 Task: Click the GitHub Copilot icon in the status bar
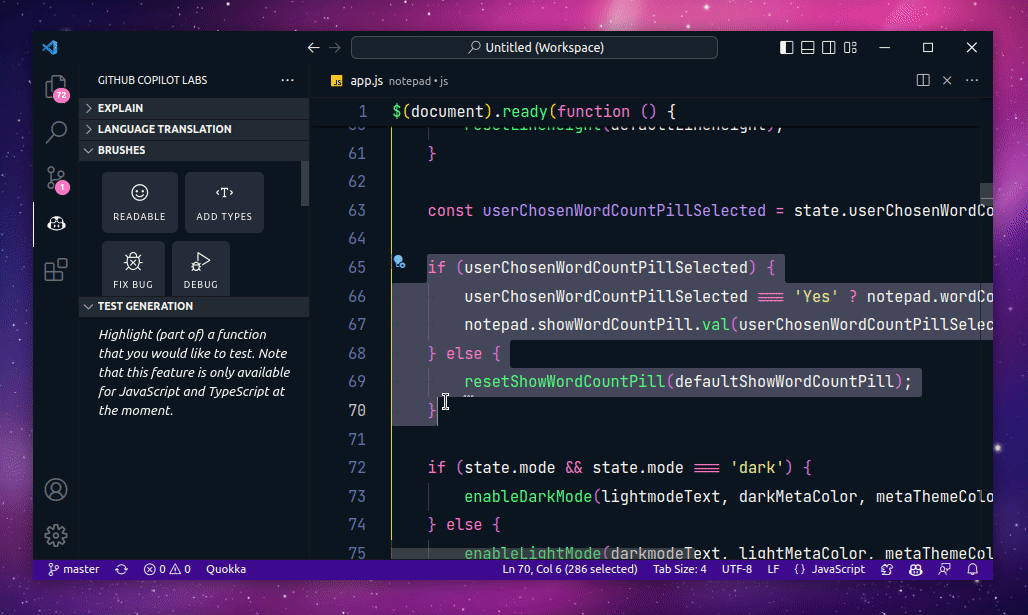pyautogui.click(x=915, y=568)
